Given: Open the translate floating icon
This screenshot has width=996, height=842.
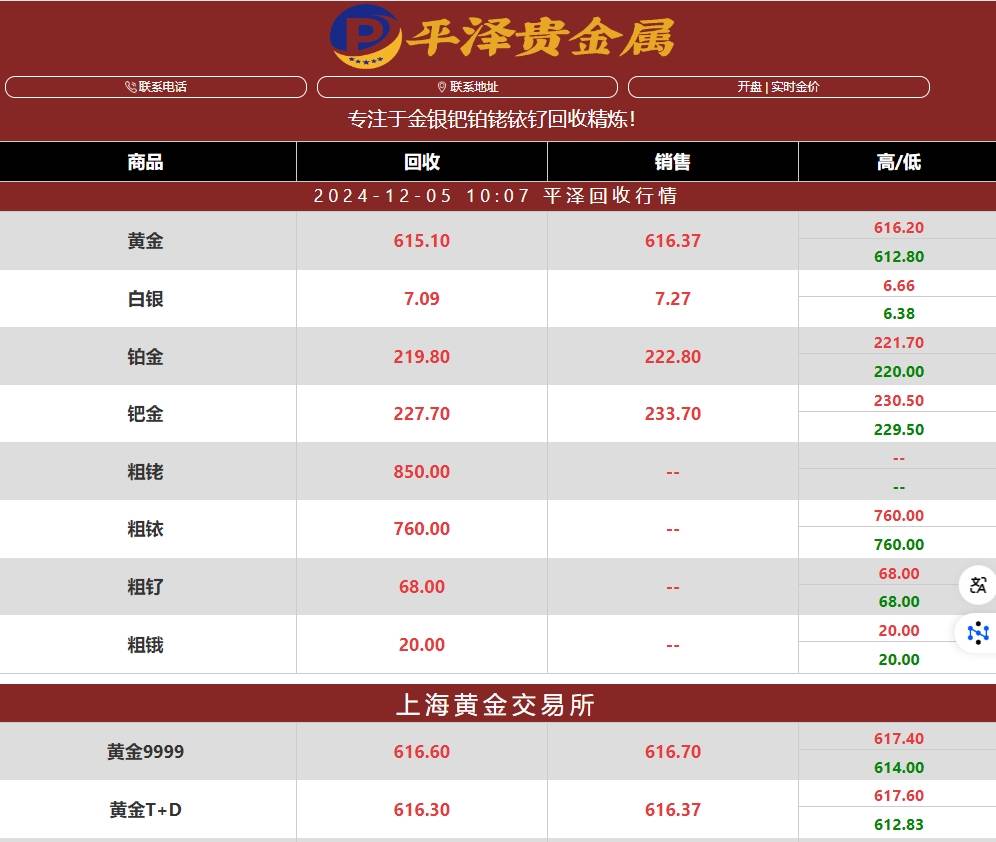Looking at the screenshot, I should coord(978,585).
